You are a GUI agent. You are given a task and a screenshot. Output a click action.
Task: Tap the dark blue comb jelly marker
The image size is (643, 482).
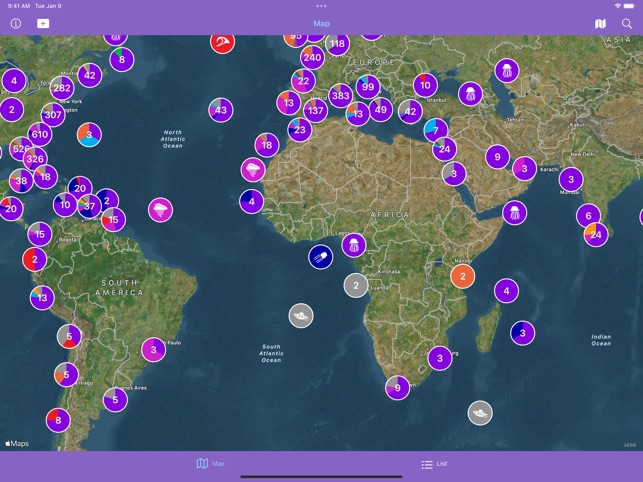[x=321, y=257]
